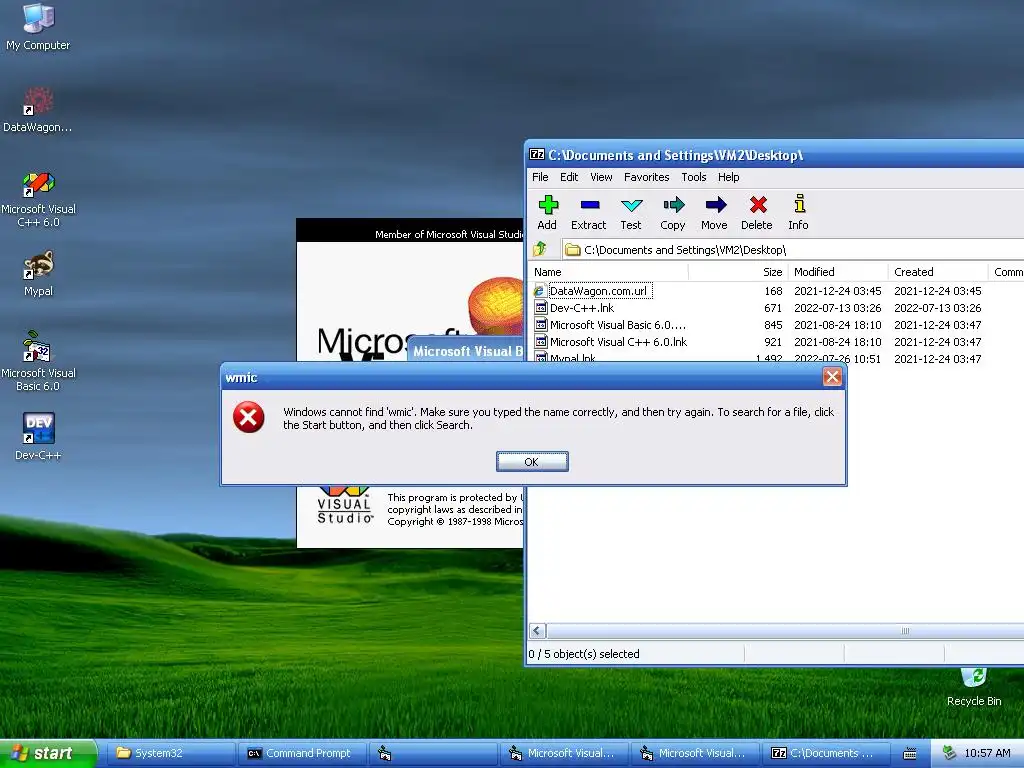Open the Tools menu in 7-Zip
Viewport: 1024px width, 768px height.
(694, 177)
